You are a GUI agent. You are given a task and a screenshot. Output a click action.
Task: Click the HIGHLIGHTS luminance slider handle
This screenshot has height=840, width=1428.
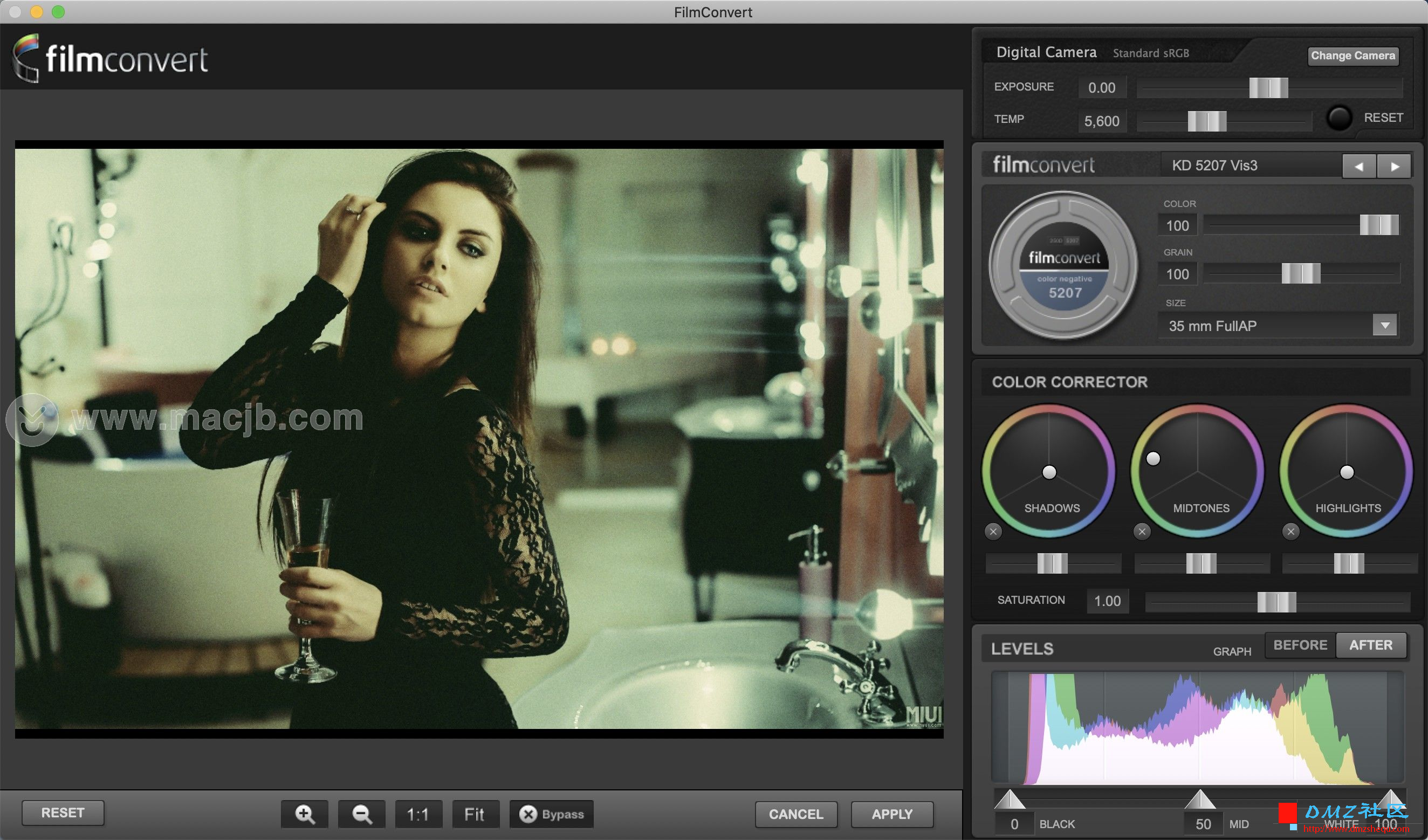(1349, 563)
